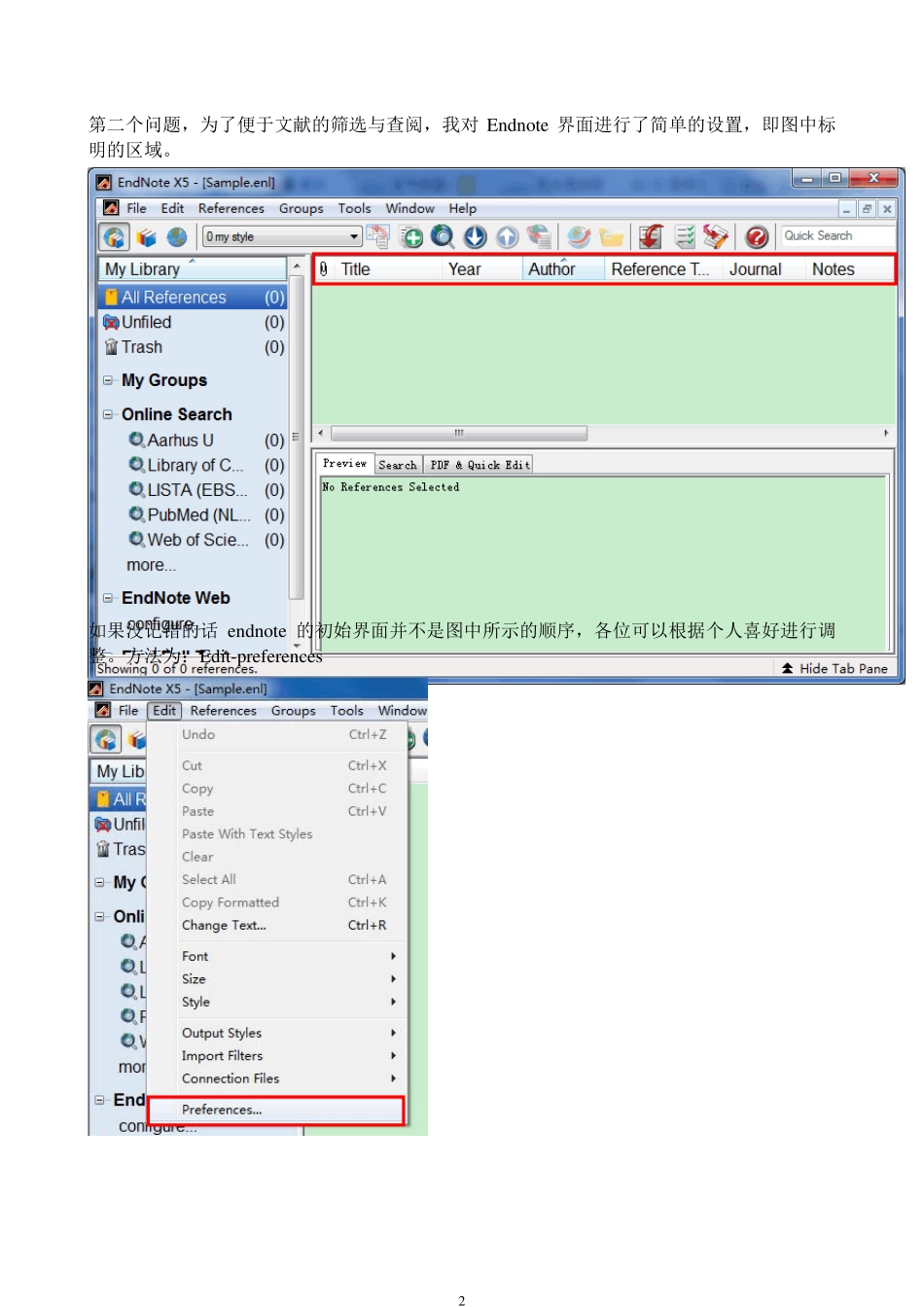The width and height of the screenshot is (924, 1307).
Task: Switch to the Search tab
Action: (398, 465)
